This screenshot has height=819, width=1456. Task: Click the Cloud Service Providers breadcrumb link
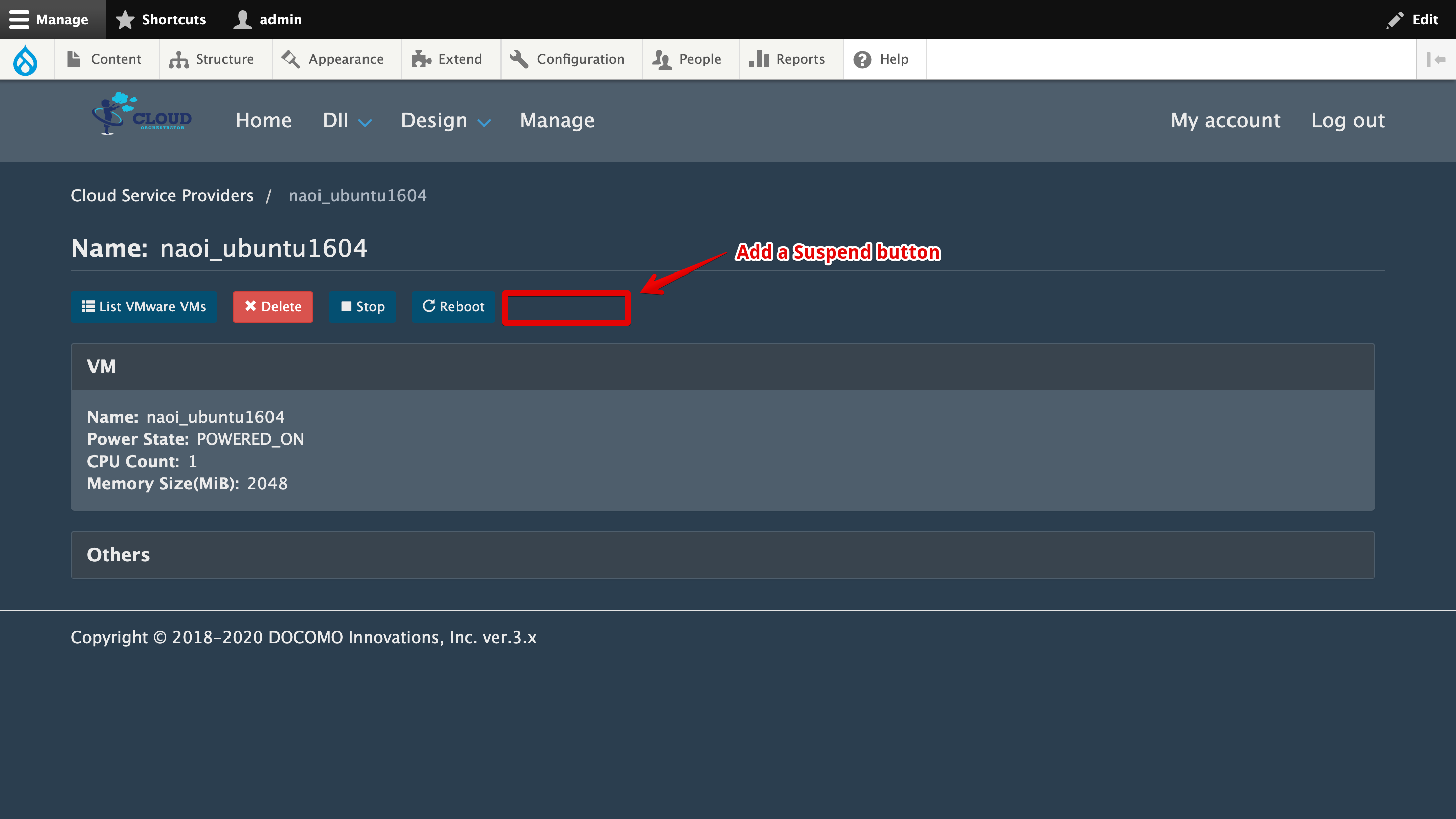tap(162, 195)
